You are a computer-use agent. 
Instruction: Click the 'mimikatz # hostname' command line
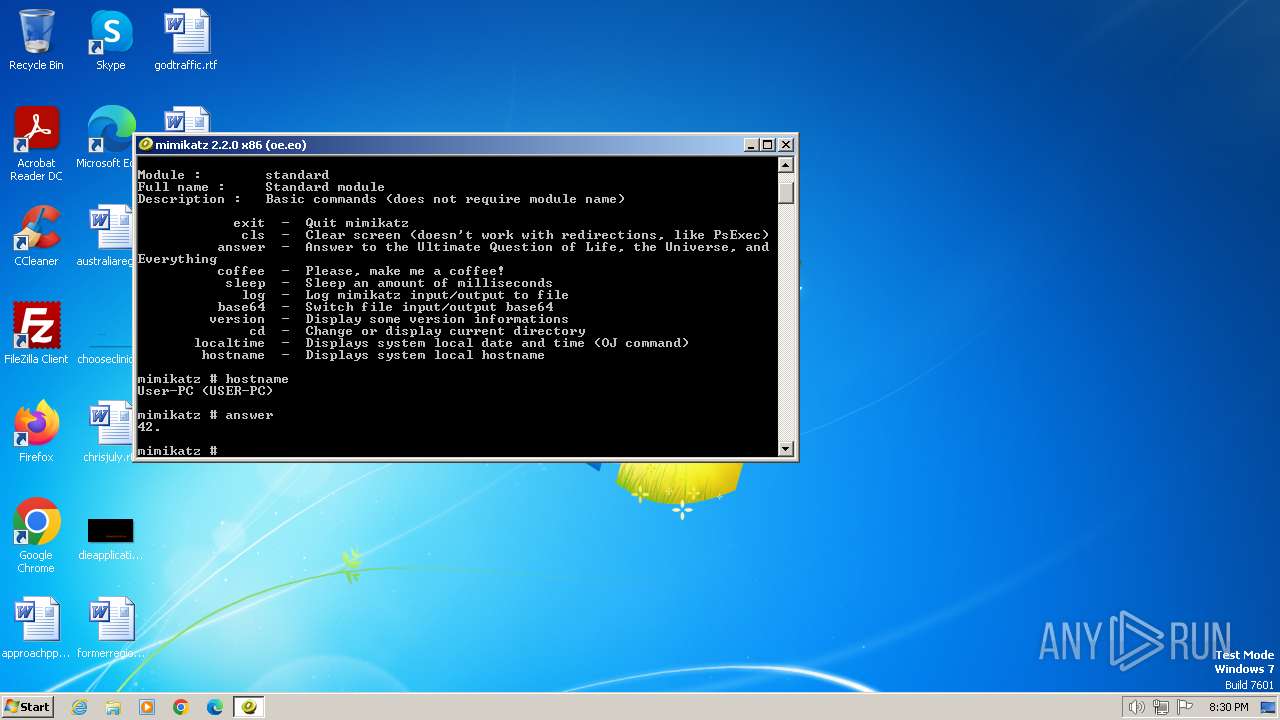[x=213, y=379]
